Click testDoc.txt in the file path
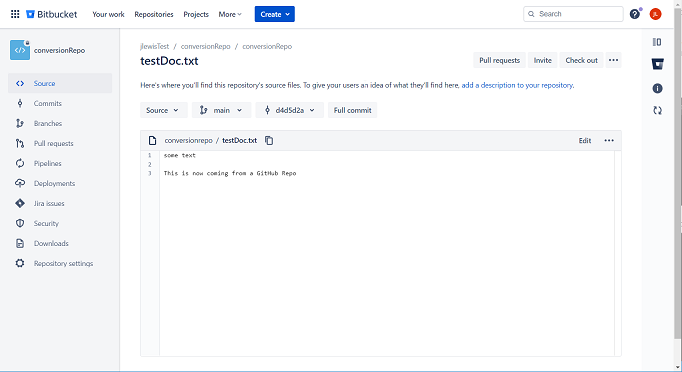Image resolution: width=682 pixels, height=372 pixels. point(239,141)
